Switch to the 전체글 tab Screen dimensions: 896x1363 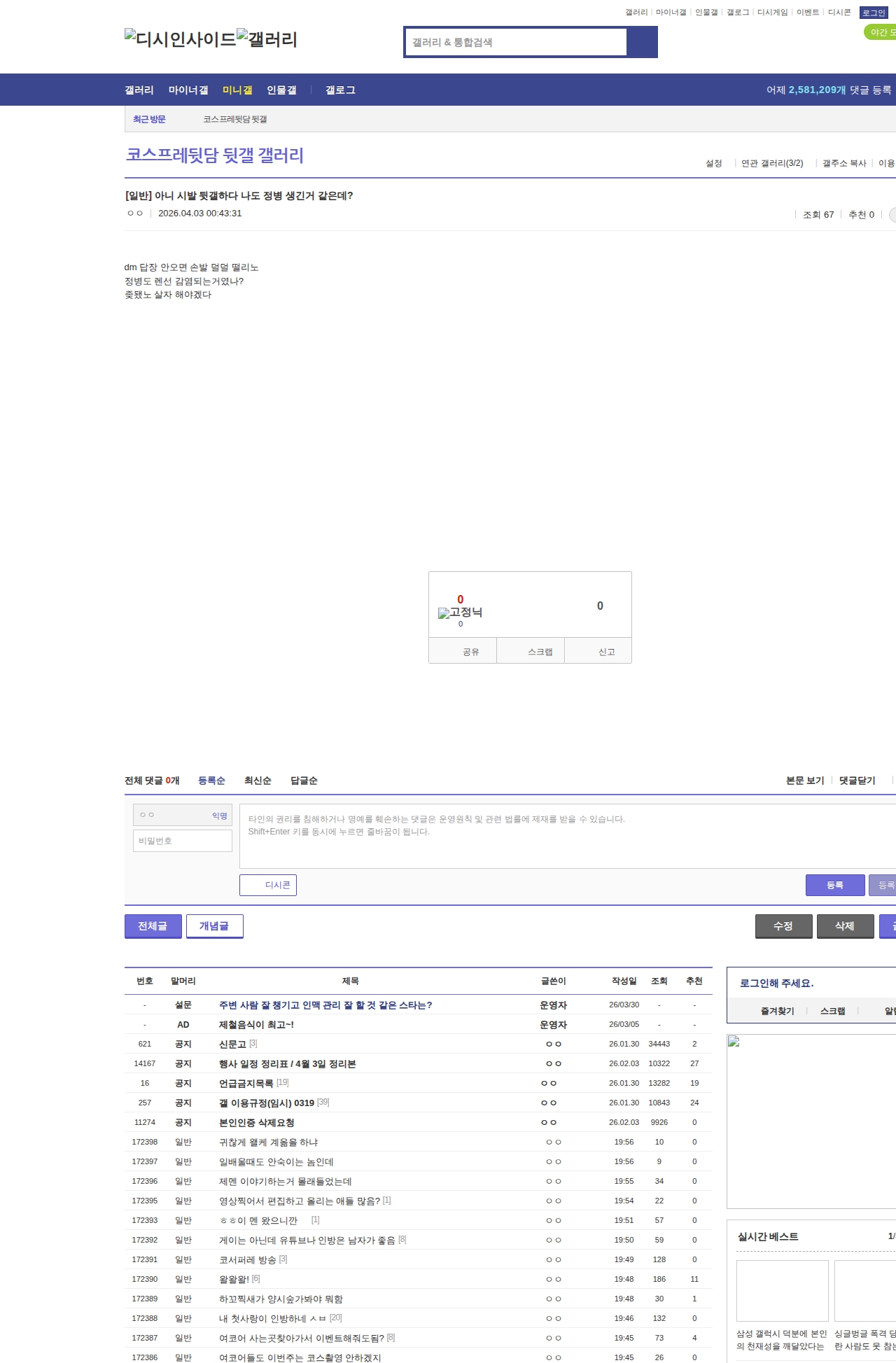point(153,926)
